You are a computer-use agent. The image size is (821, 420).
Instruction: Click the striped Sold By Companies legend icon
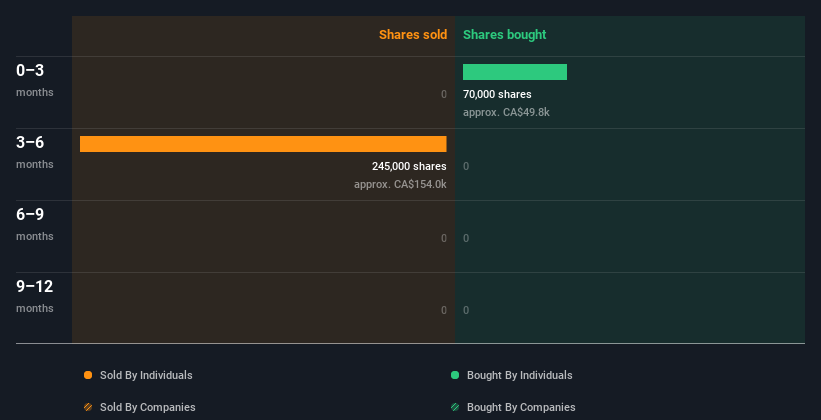88,407
